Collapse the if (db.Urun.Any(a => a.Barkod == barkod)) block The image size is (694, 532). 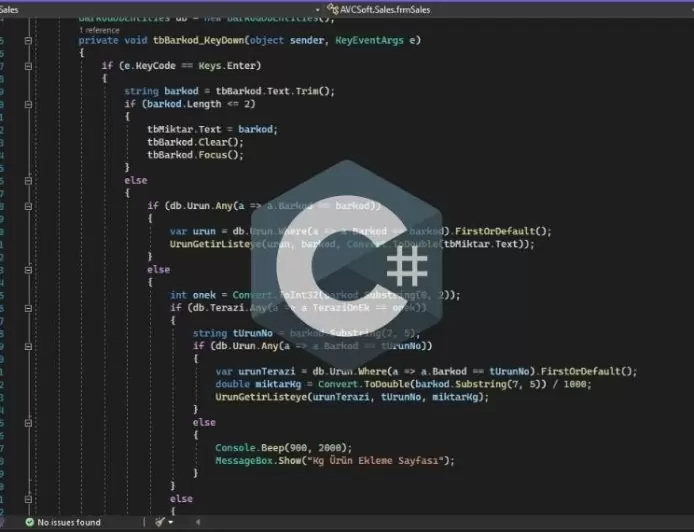pos(28,206)
